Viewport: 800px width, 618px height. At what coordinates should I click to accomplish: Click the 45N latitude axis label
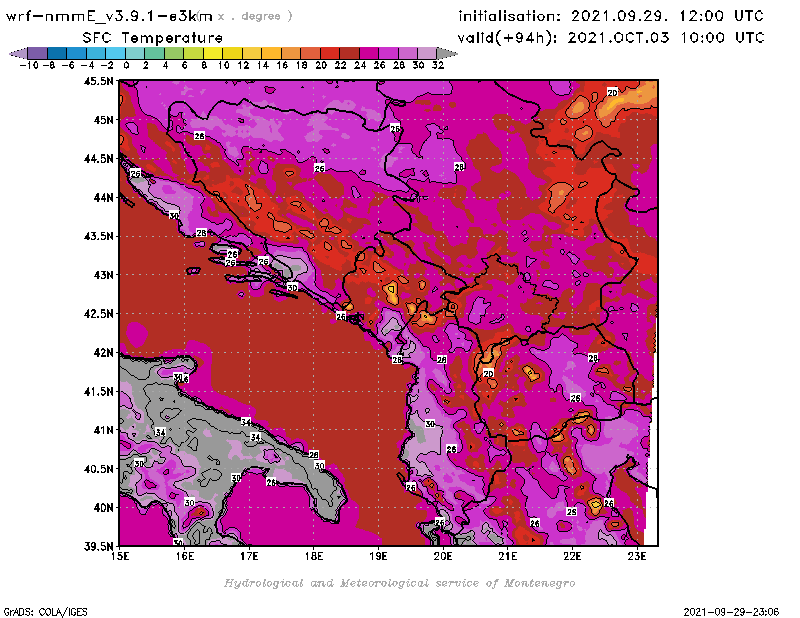tap(103, 120)
